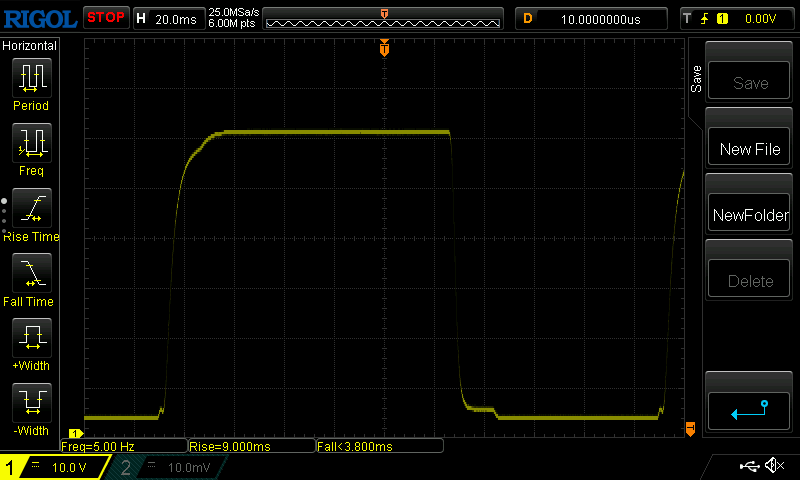
Task: Select the +Width measurement icon
Action: pos(30,339)
